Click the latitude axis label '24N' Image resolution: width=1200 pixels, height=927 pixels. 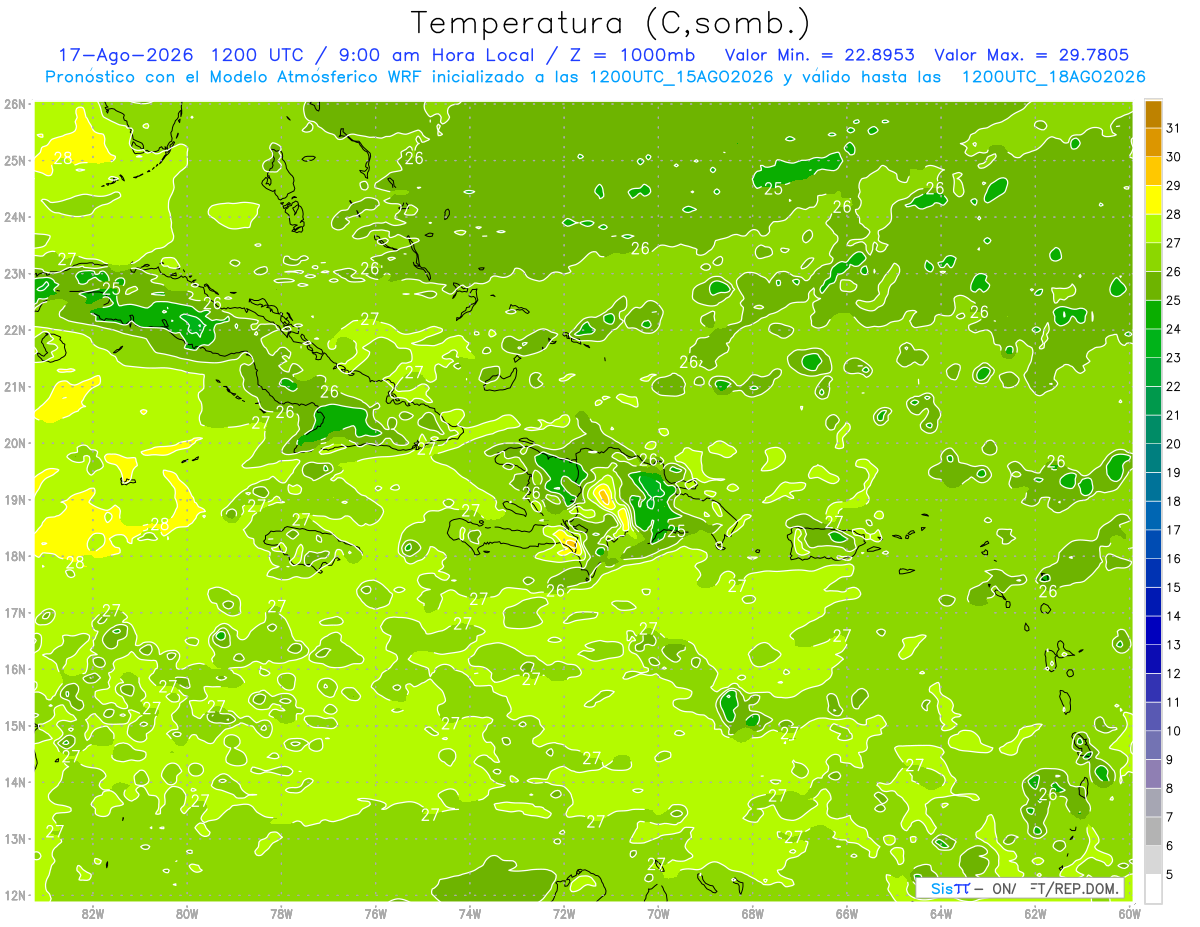point(15,217)
